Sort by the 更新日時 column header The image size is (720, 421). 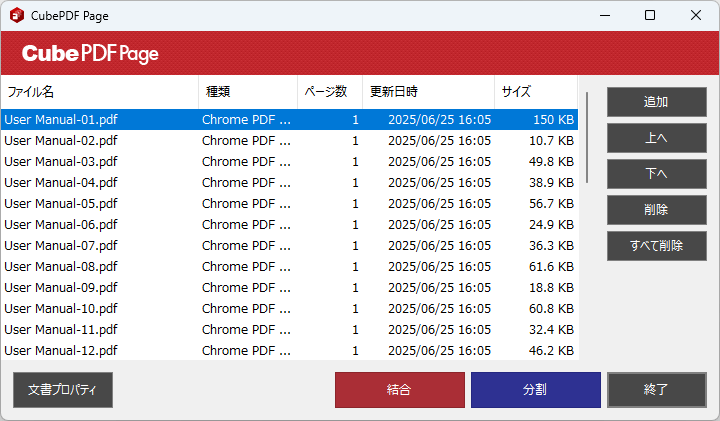[x=428, y=92]
